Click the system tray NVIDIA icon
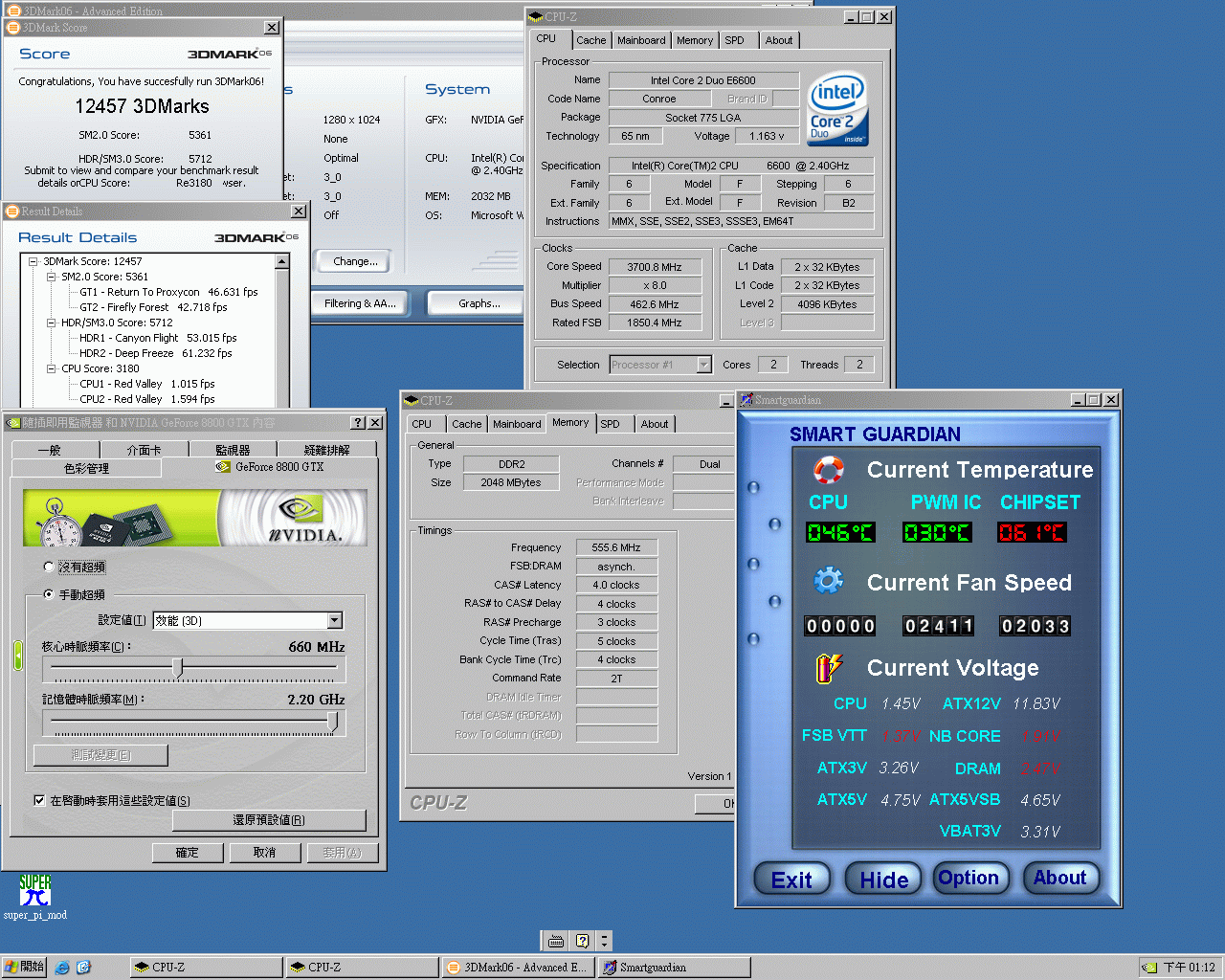Screen dimensions: 1225x980 [1149, 968]
